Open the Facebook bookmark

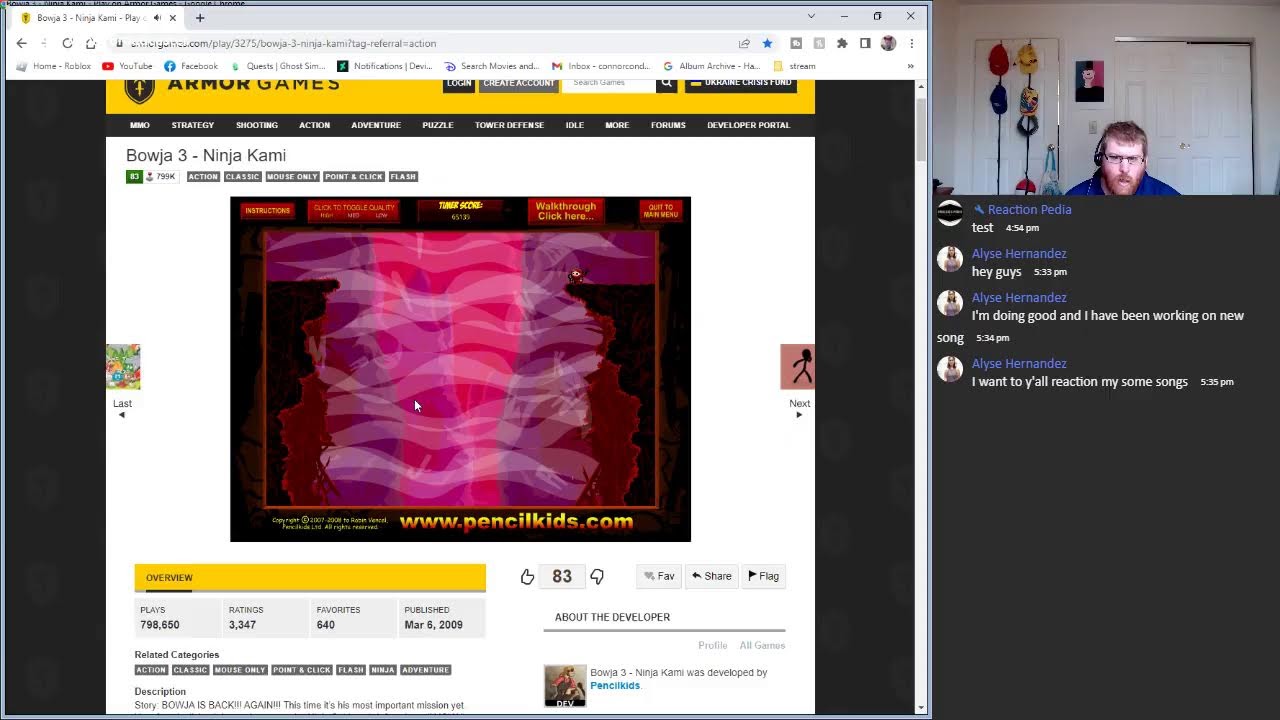tap(191, 66)
